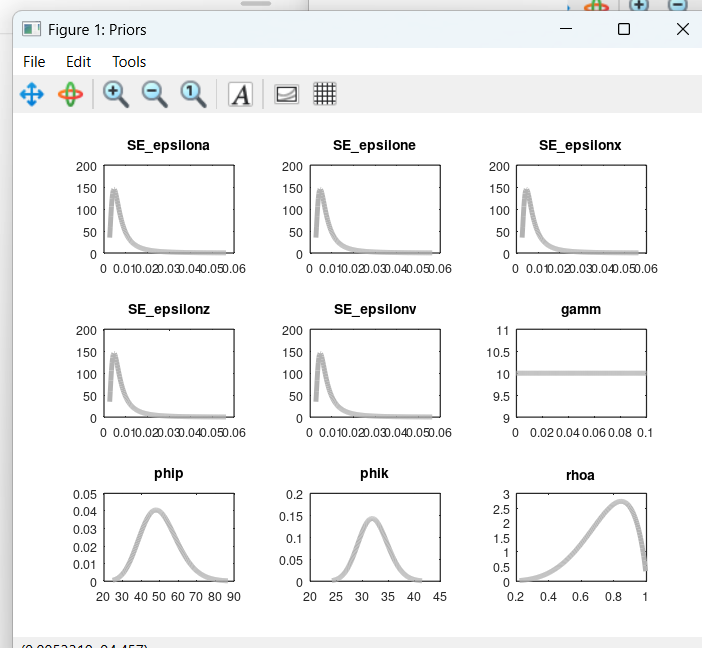
Task: Choose the Insert Text 'A' tool
Action: tap(240, 95)
